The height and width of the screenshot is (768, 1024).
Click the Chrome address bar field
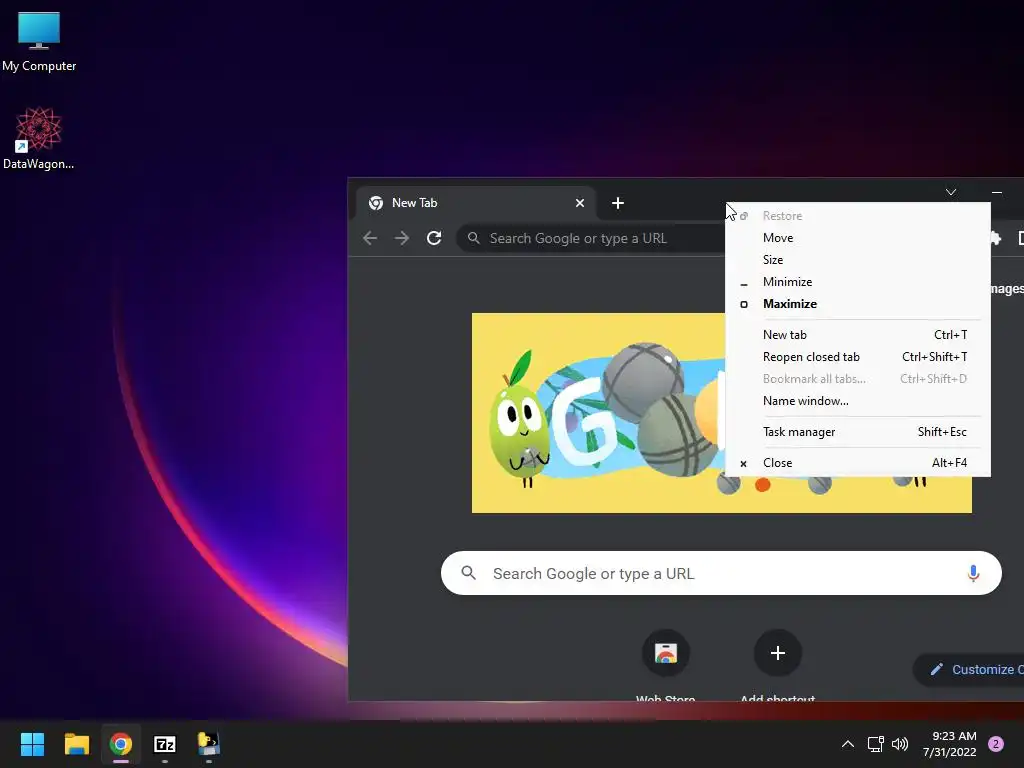point(591,238)
